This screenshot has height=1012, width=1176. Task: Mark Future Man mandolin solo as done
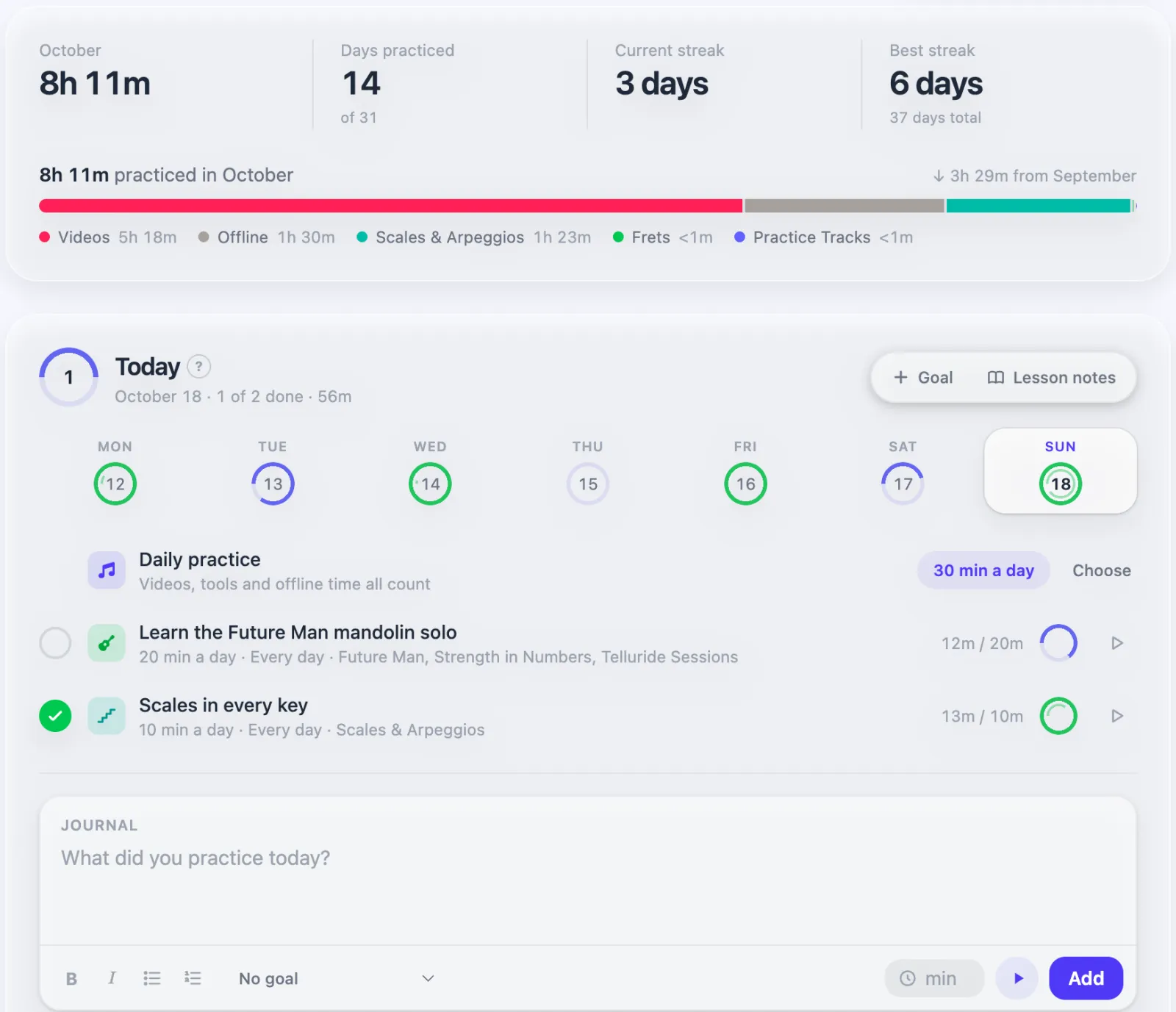click(x=55, y=643)
